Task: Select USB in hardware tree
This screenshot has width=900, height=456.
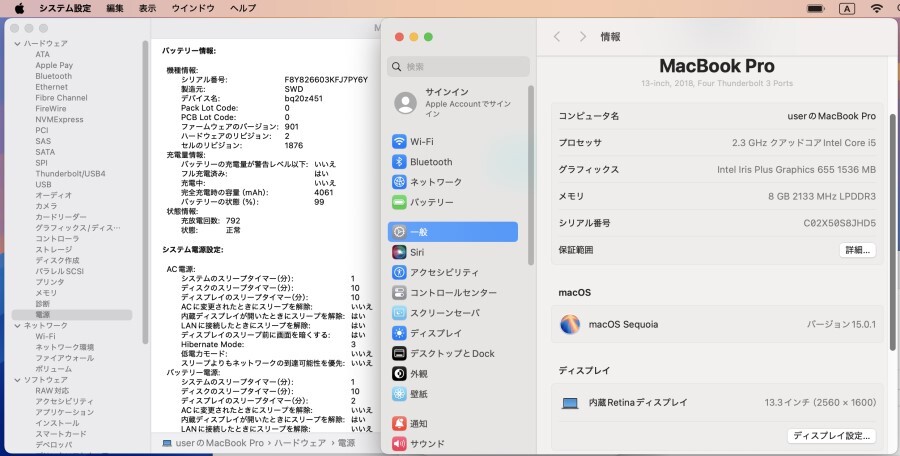Action: (43, 184)
